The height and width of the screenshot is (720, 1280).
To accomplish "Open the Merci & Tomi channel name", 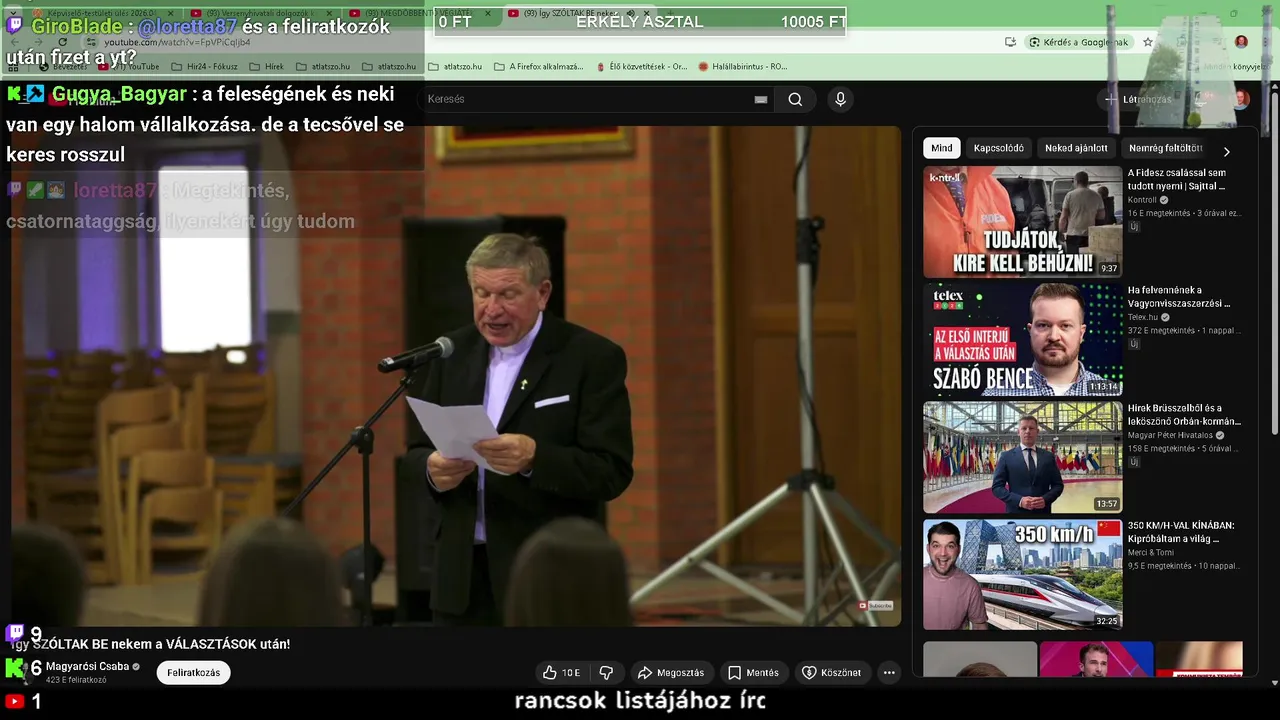I will (1151, 552).
